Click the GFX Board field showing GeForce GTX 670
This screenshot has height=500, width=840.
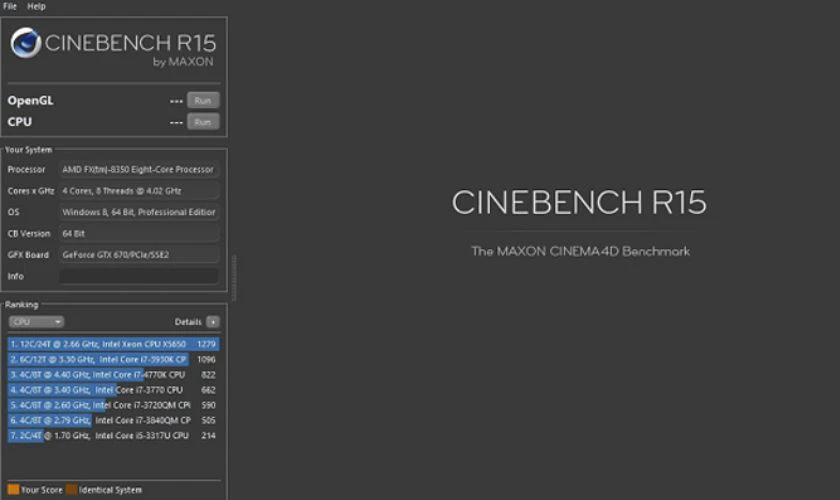pos(138,255)
